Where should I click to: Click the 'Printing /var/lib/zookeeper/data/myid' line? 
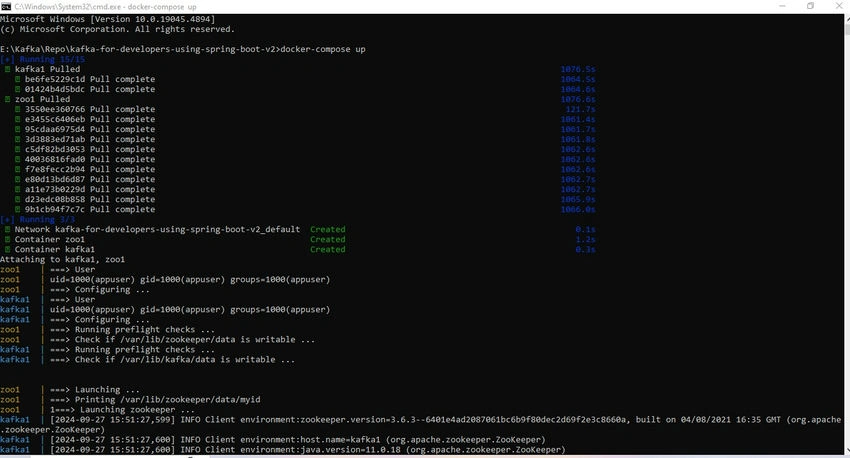tap(155, 400)
